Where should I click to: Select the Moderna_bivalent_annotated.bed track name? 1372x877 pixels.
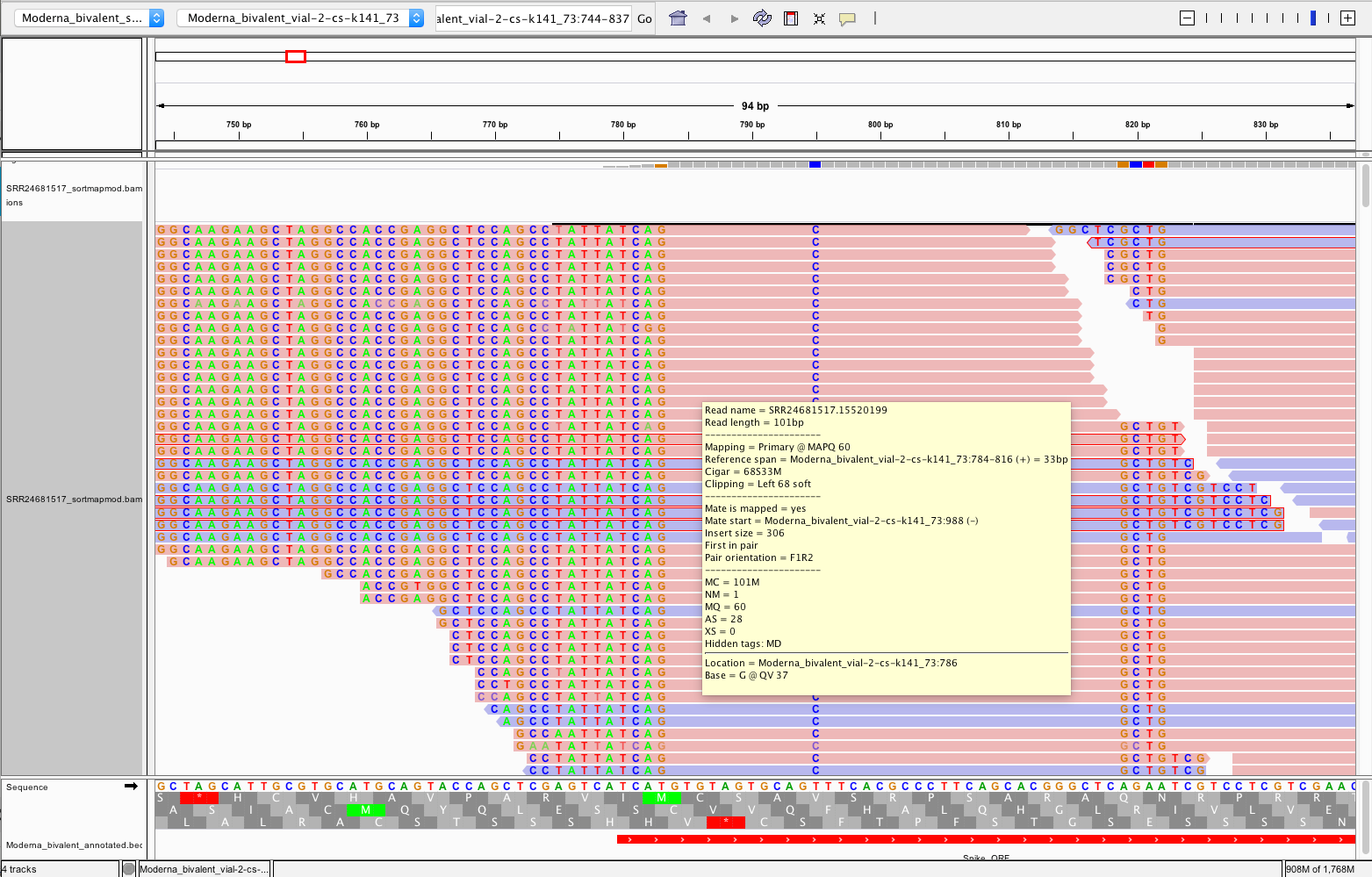coord(74,845)
